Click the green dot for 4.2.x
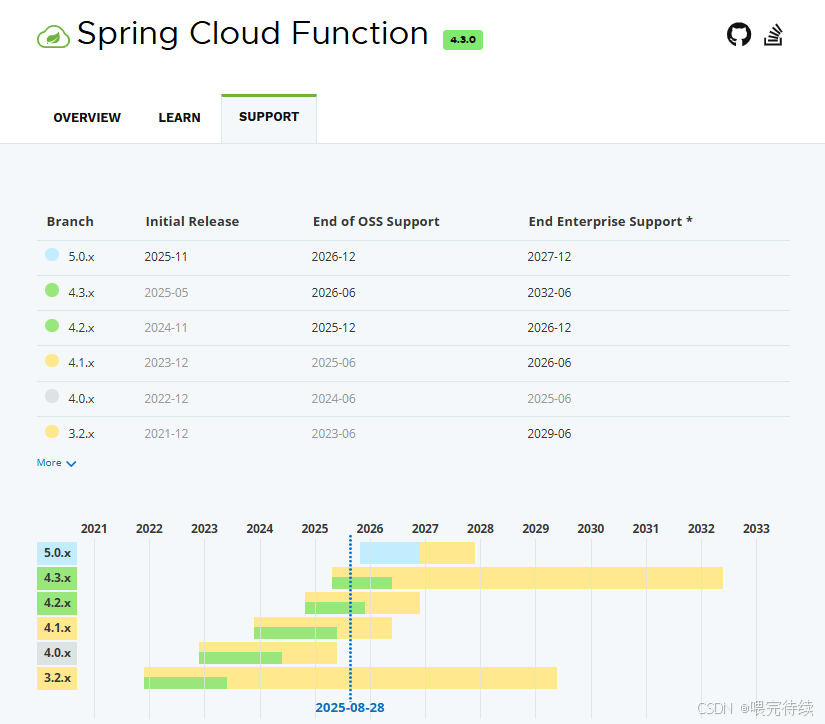 [x=52, y=325]
